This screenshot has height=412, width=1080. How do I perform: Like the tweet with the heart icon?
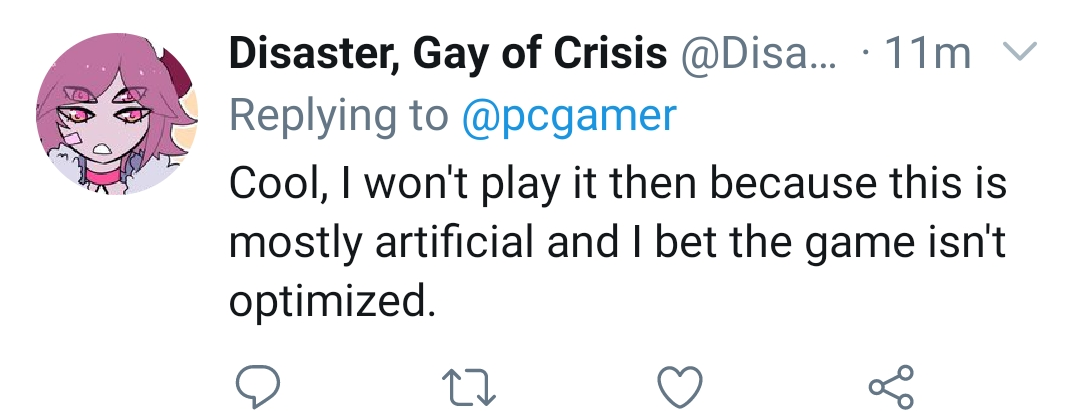[680, 384]
